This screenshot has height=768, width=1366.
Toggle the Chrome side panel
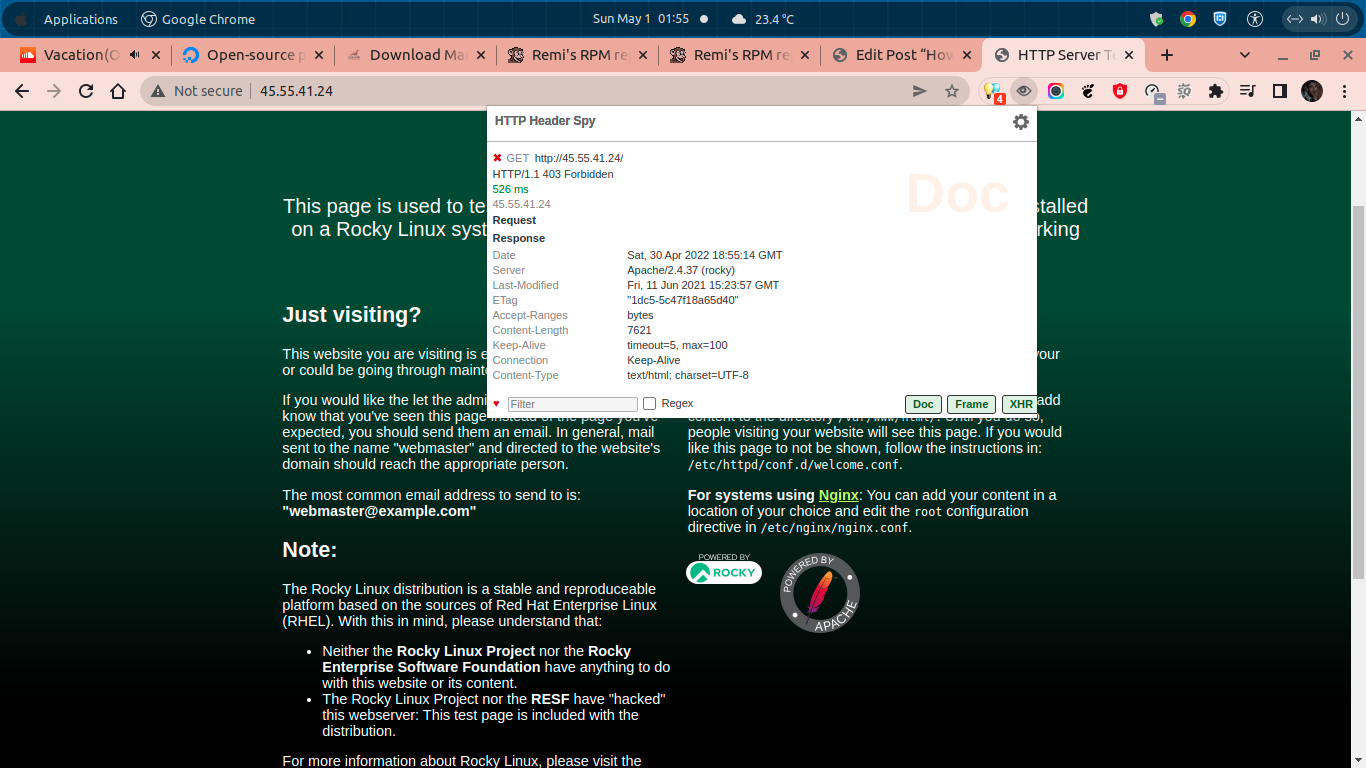coord(1279,91)
